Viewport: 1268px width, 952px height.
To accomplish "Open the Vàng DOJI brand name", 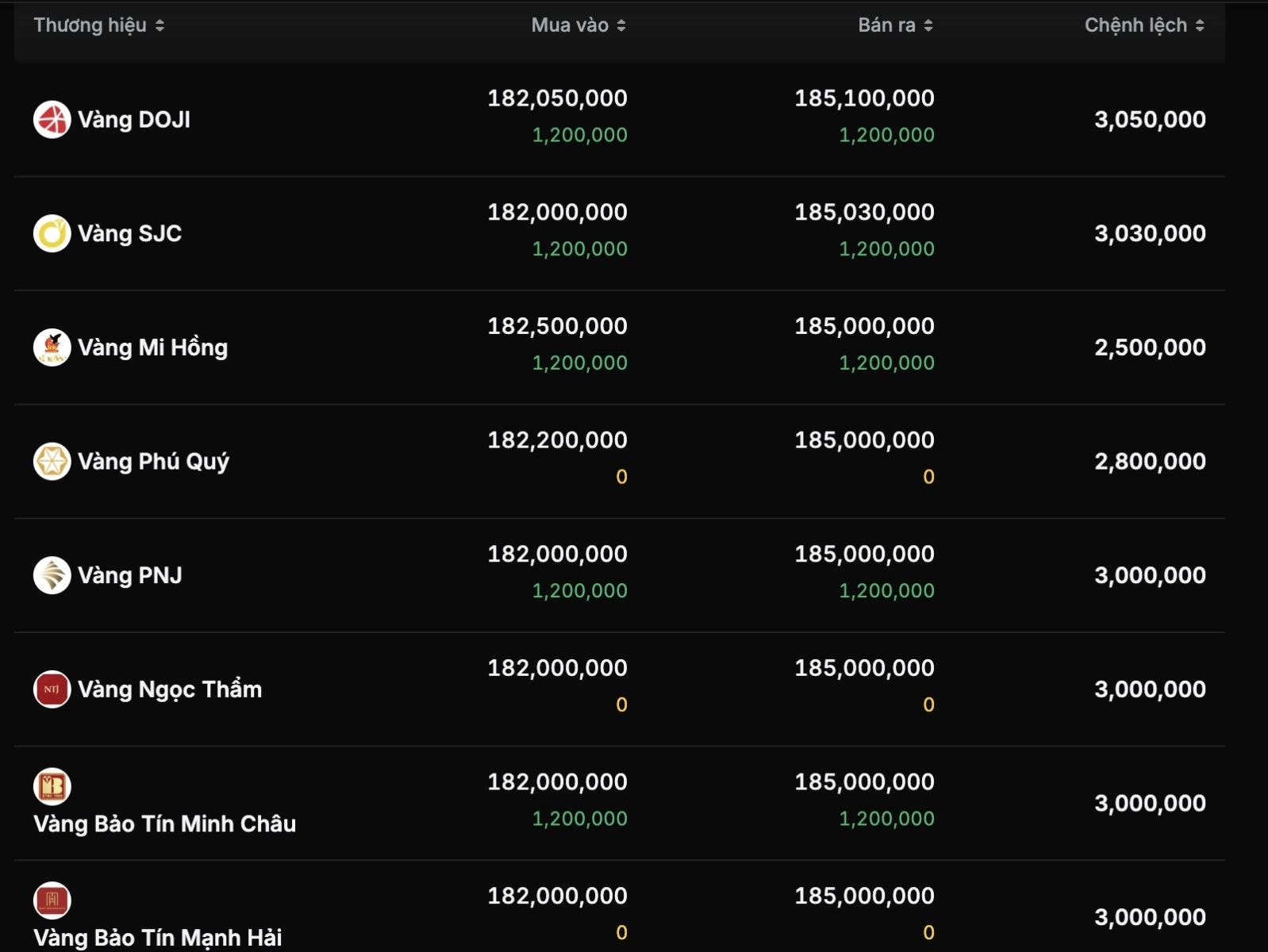I will coord(134,120).
